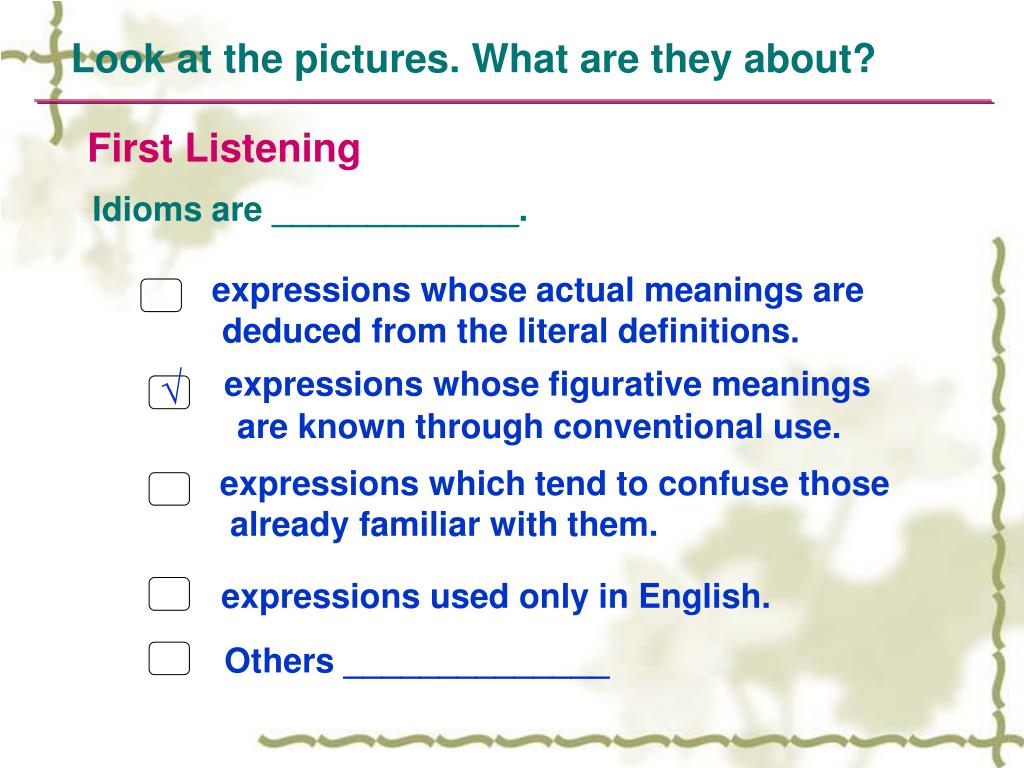Click the slide title about pictures
The image size is (1024, 768).
click(473, 58)
